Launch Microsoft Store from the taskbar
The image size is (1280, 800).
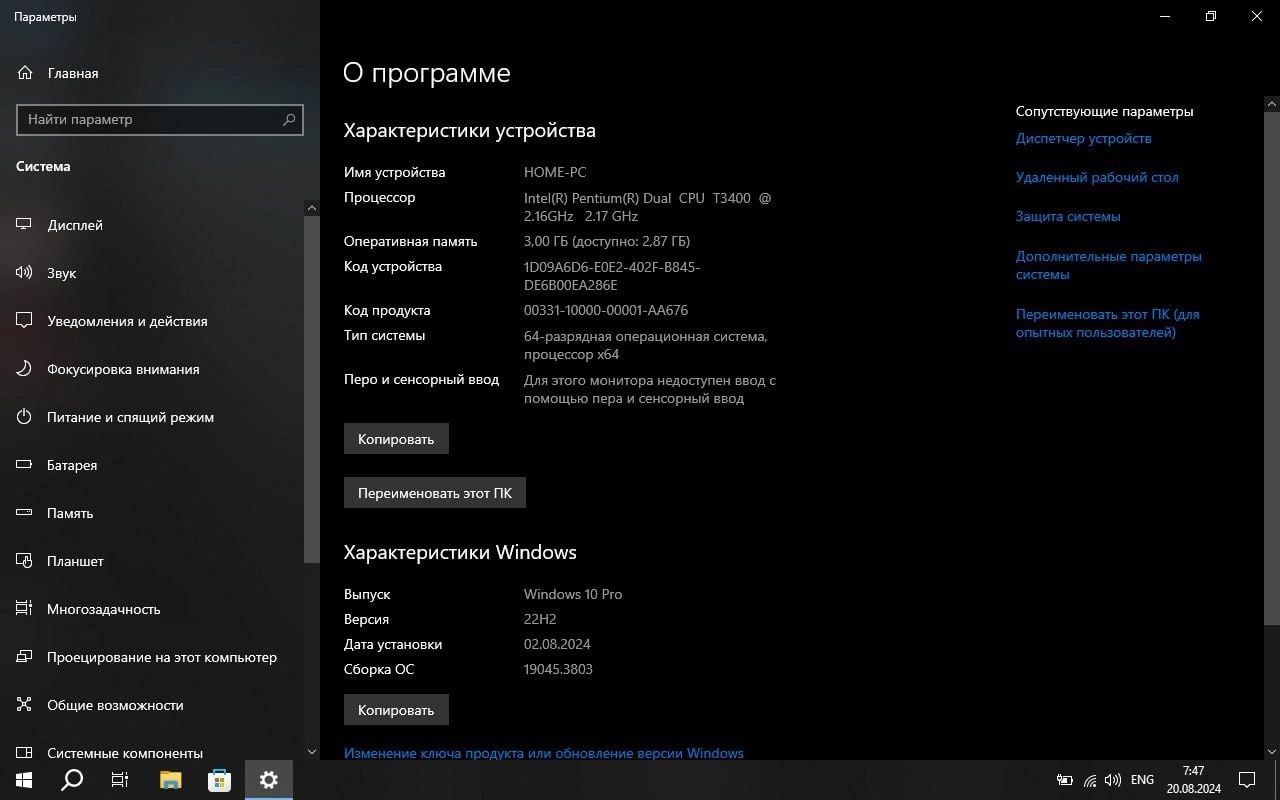pos(219,780)
